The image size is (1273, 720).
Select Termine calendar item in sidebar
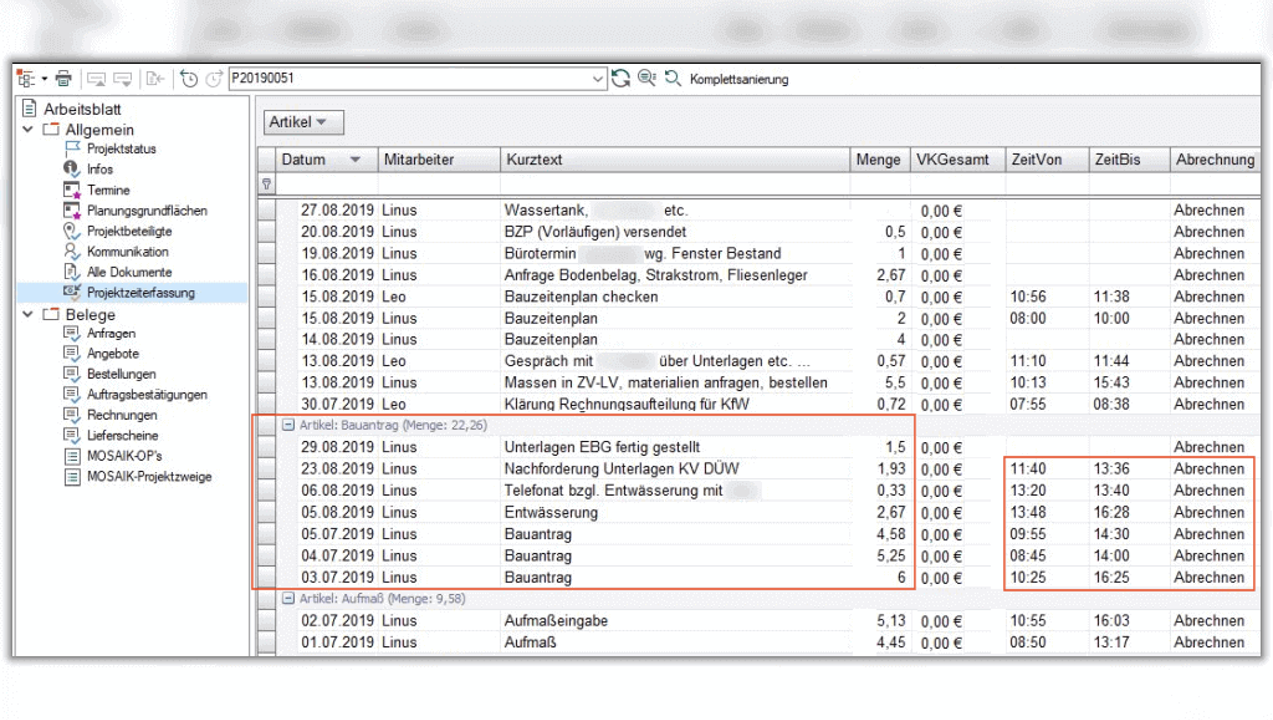[108, 190]
